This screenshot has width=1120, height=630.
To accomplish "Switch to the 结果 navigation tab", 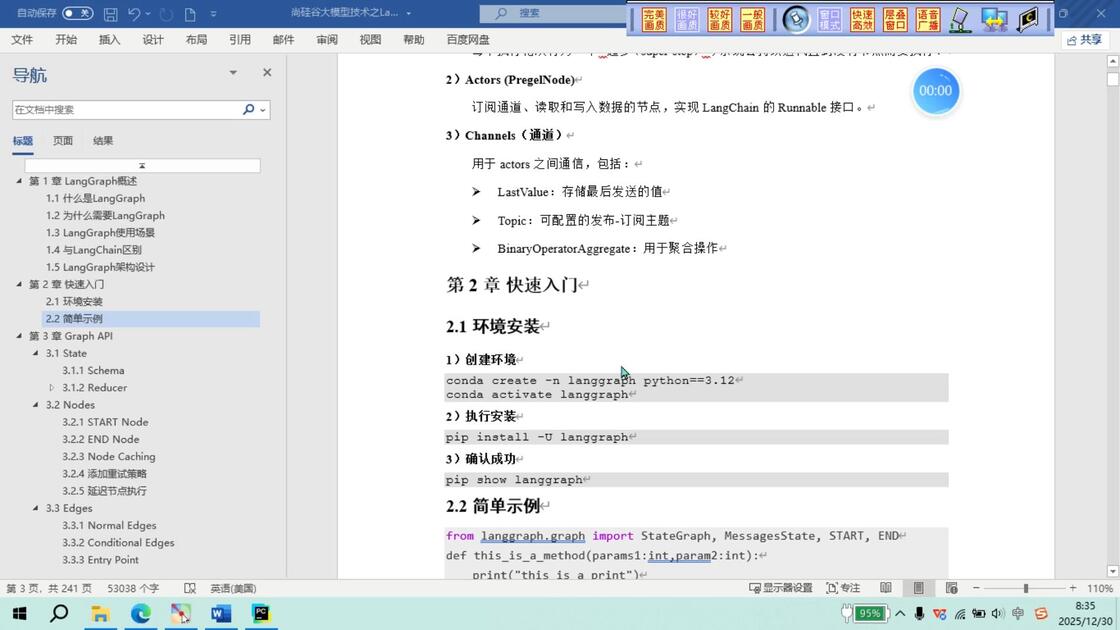I will click(x=103, y=141).
